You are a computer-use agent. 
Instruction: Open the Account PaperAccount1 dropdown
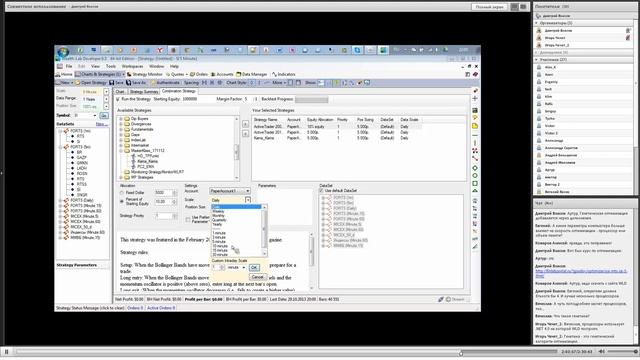point(230,191)
